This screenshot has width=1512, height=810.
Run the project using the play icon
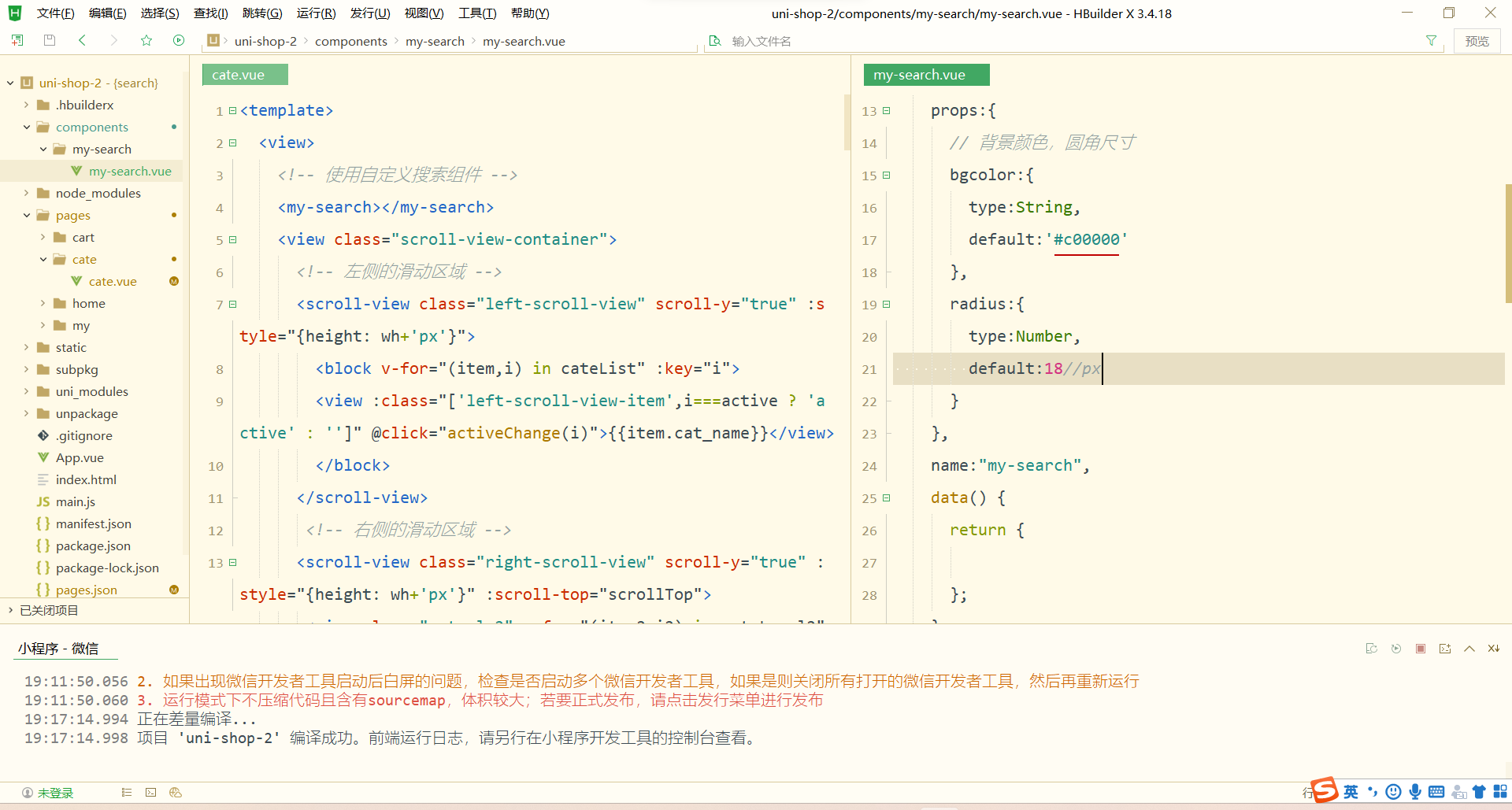pyautogui.click(x=179, y=40)
